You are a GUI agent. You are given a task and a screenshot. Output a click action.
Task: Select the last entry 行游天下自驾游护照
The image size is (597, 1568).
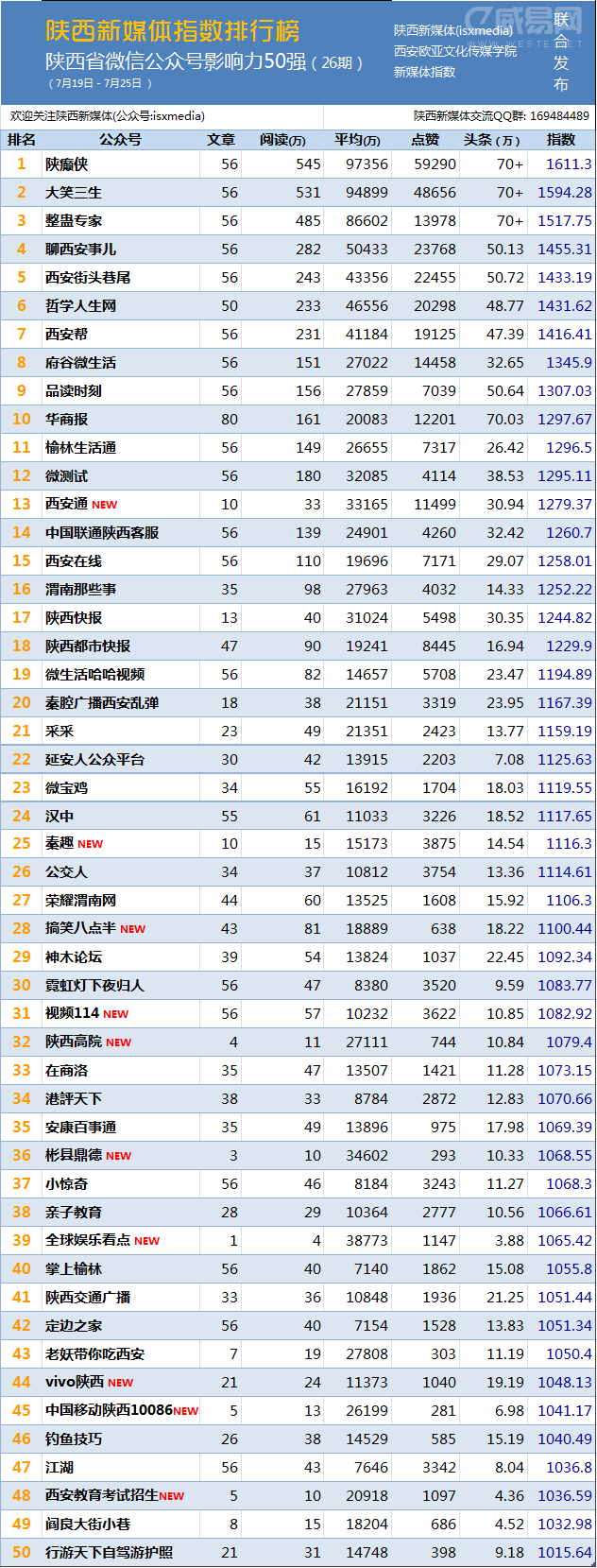point(109,1553)
